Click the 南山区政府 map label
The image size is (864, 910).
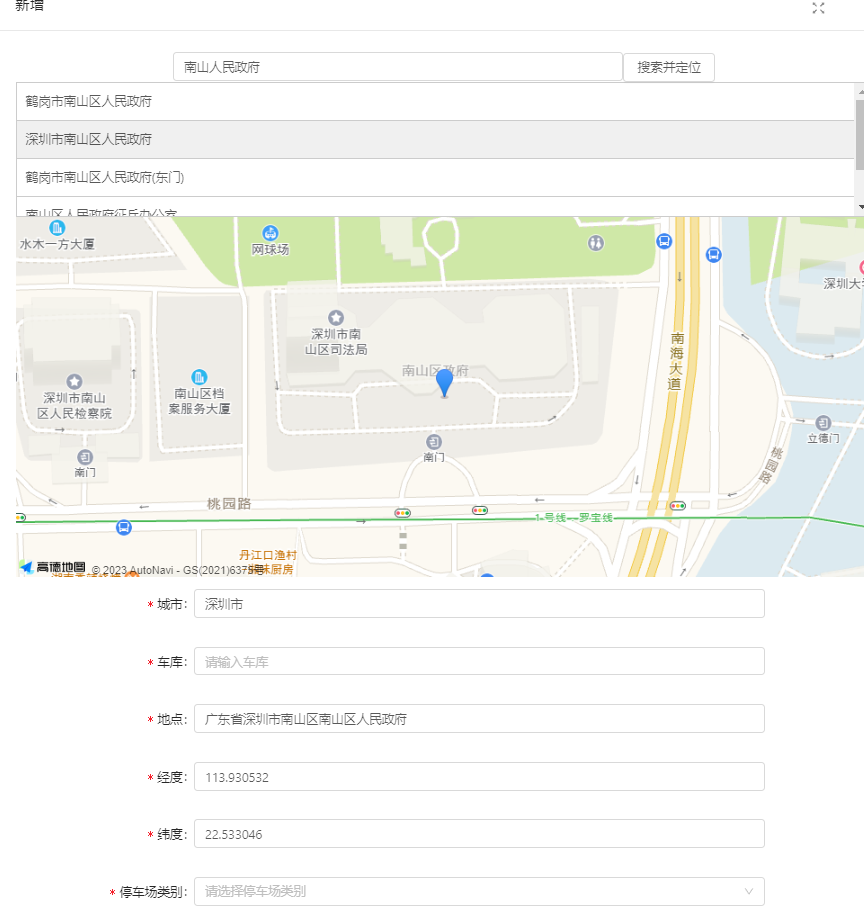tap(435, 370)
